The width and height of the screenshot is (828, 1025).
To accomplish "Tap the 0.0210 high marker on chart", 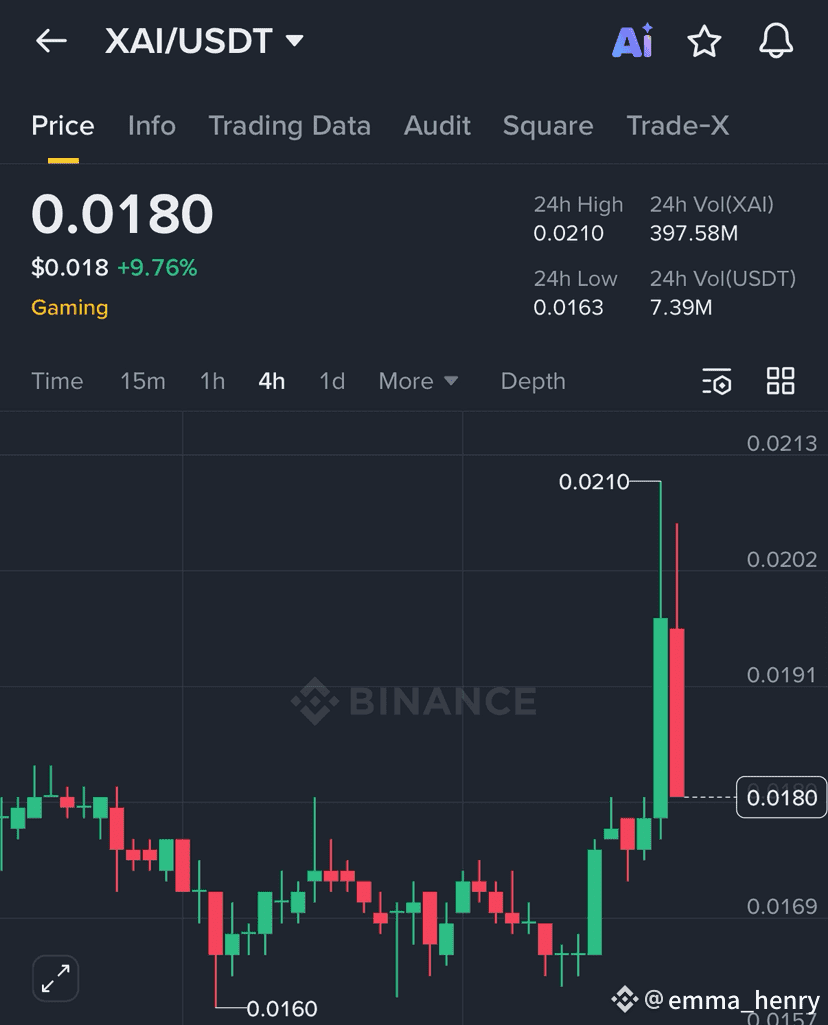I will click(x=594, y=482).
